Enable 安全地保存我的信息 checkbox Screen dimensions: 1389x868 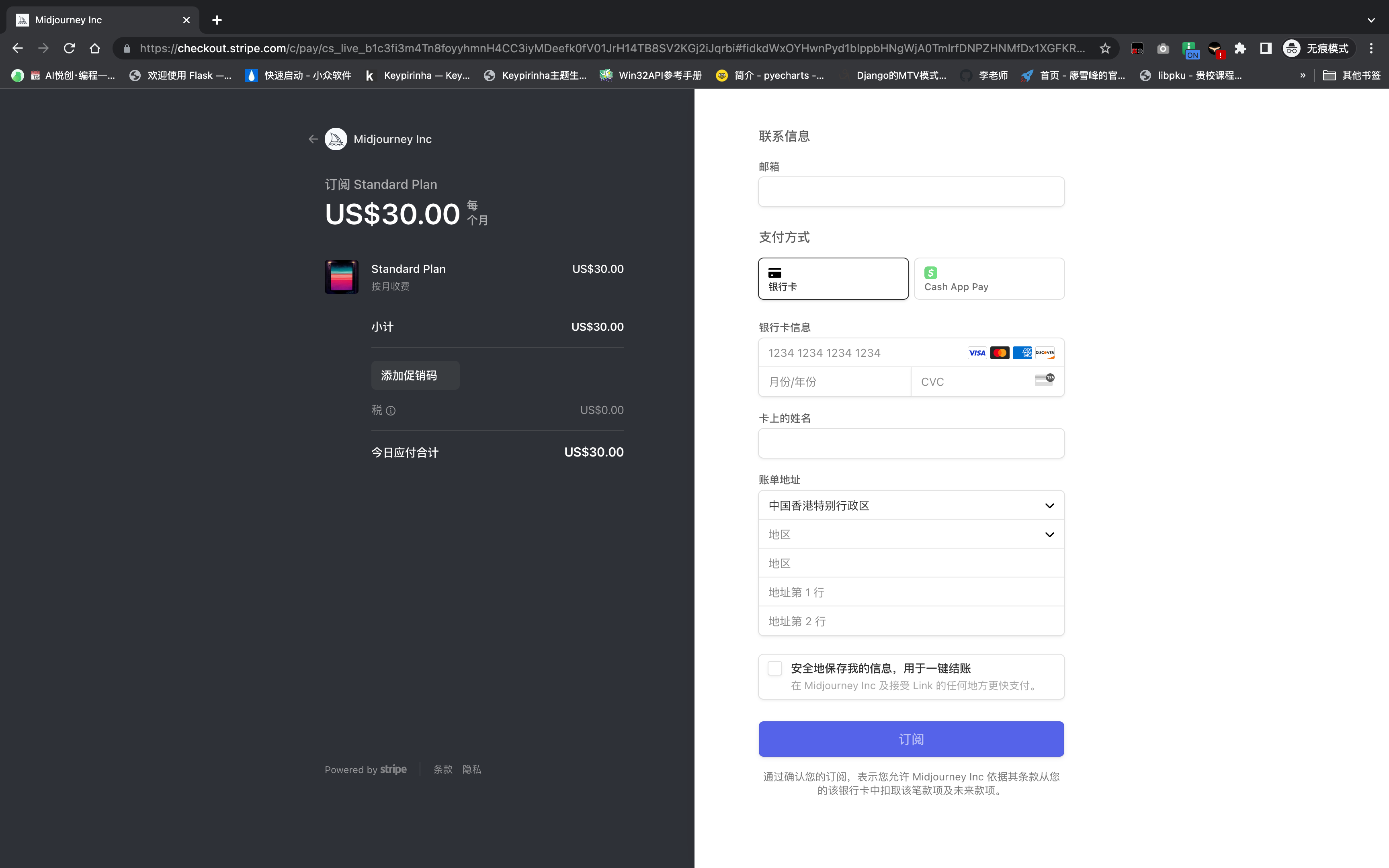pos(775,668)
